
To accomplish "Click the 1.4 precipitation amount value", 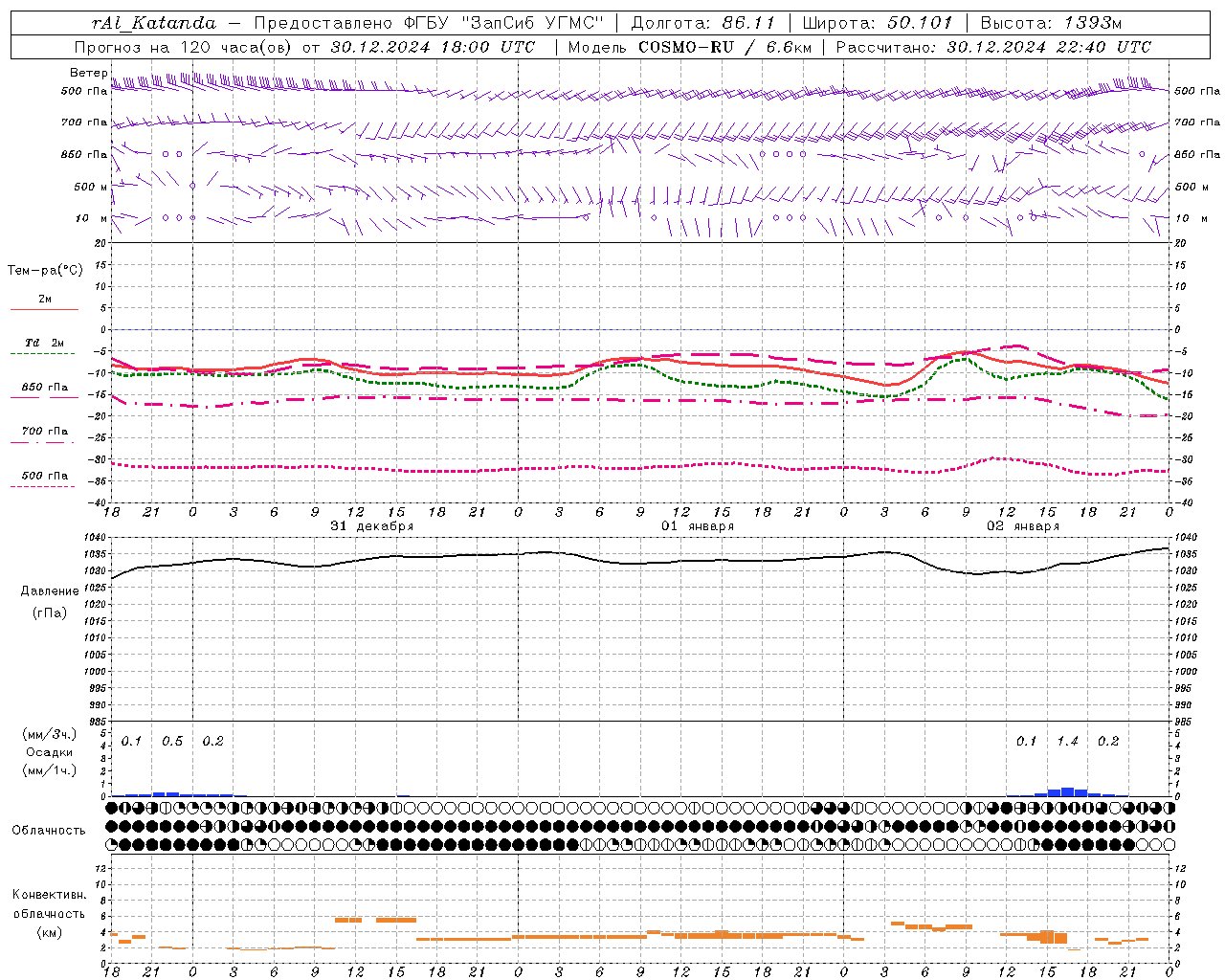I will point(1067,742).
